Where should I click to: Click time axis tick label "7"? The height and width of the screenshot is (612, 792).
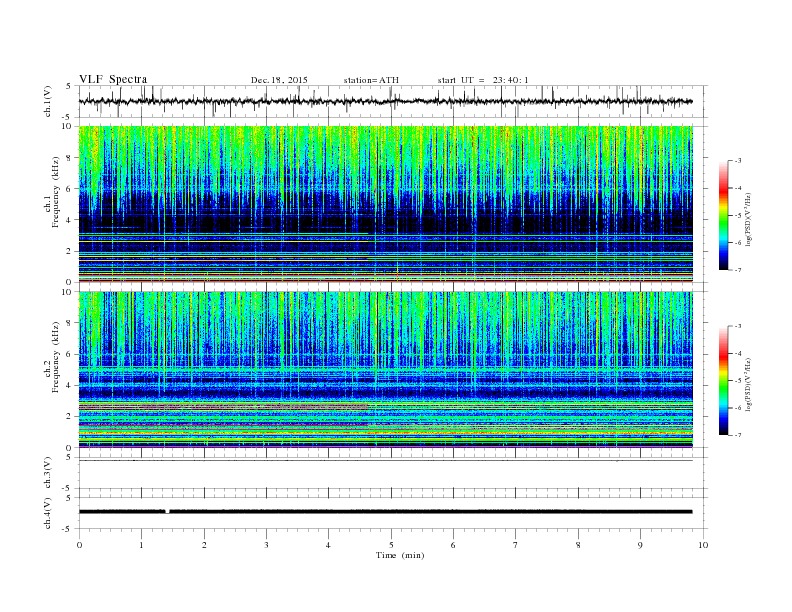[516, 545]
